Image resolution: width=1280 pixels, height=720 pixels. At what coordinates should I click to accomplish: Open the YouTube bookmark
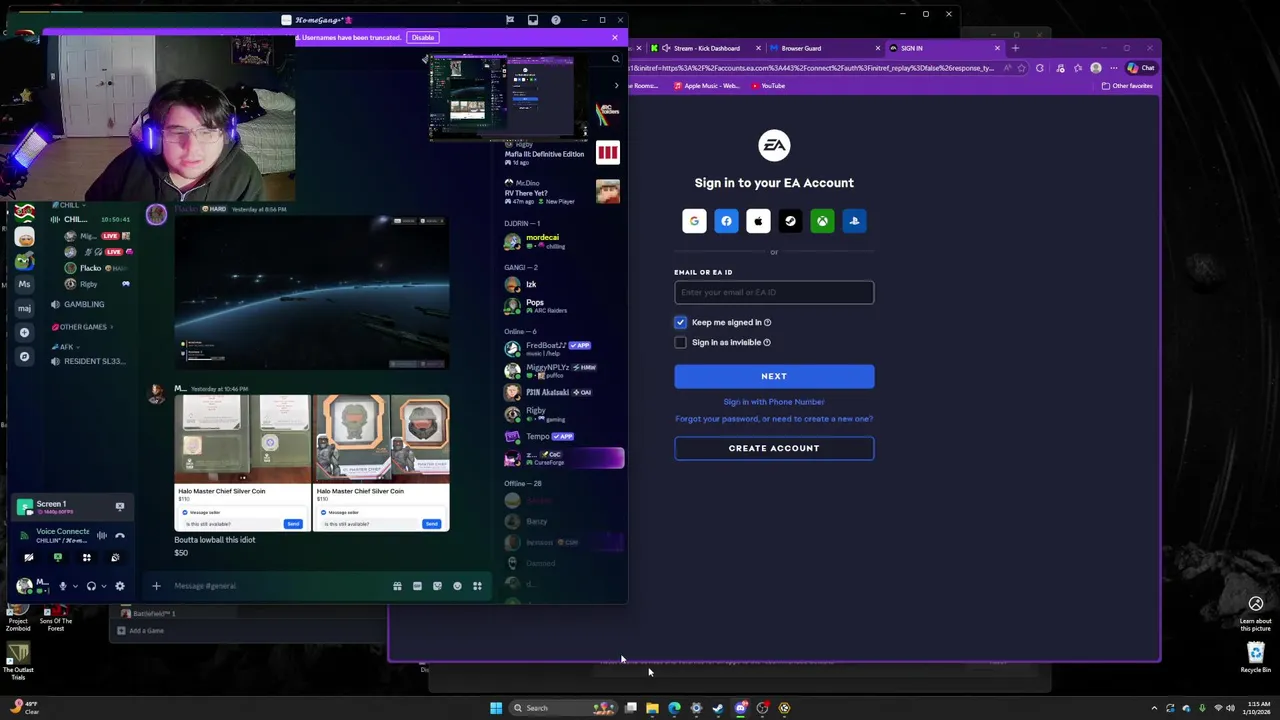click(767, 86)
